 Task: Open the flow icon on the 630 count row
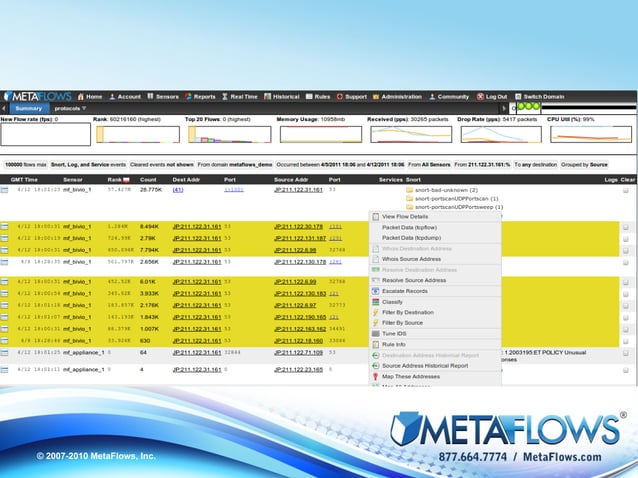4,341
